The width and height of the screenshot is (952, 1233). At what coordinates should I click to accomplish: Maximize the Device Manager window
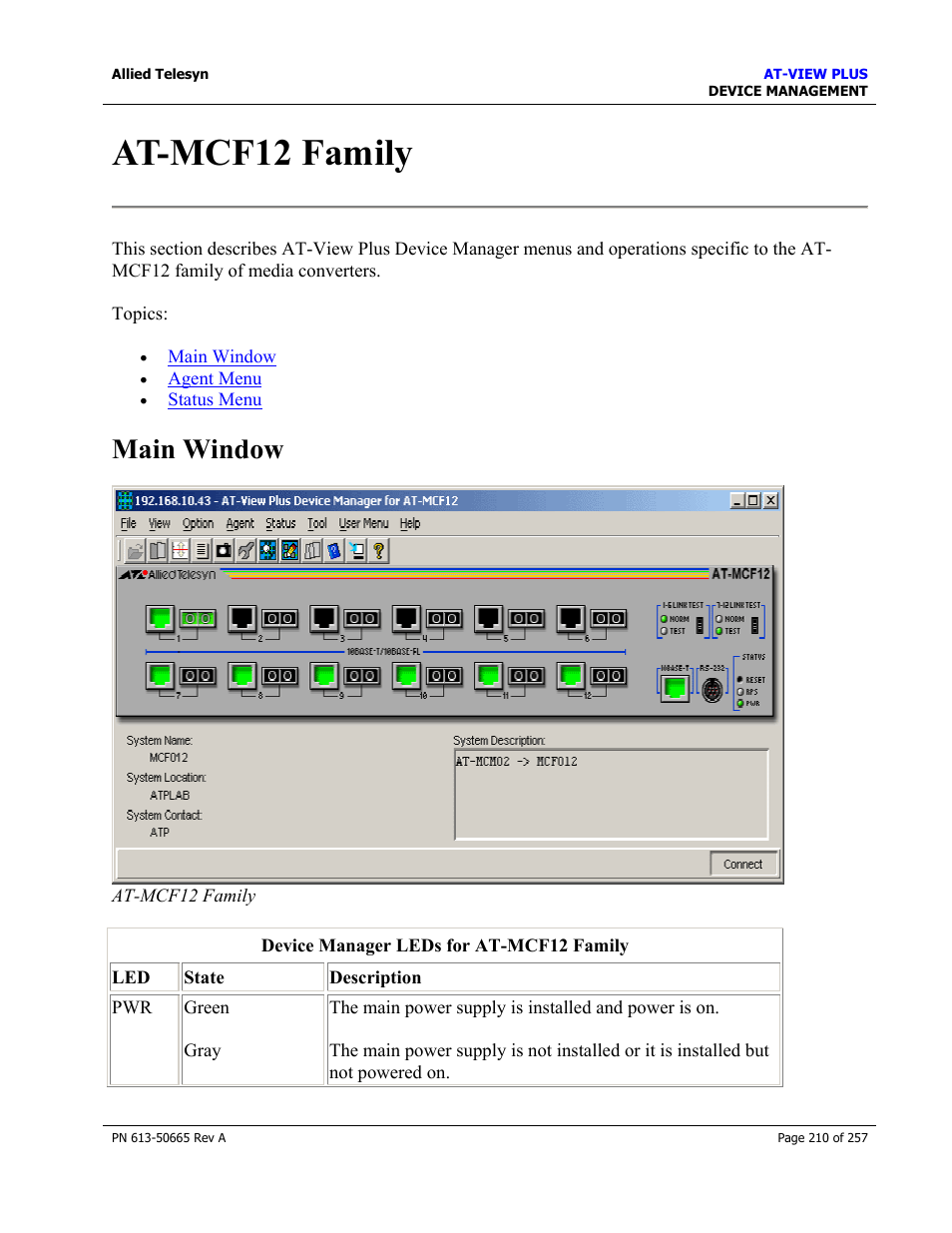tap(753, 500)
